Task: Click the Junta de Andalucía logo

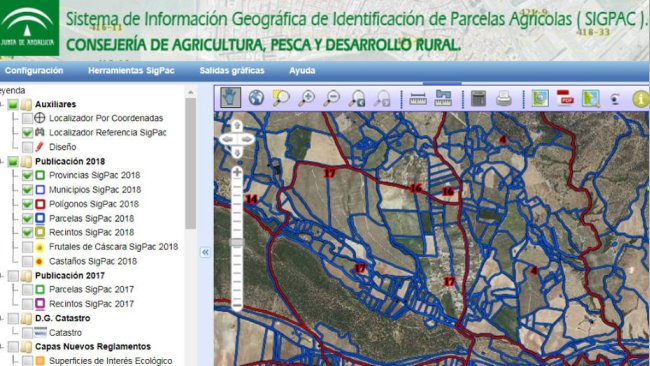Action: [29, 28]
